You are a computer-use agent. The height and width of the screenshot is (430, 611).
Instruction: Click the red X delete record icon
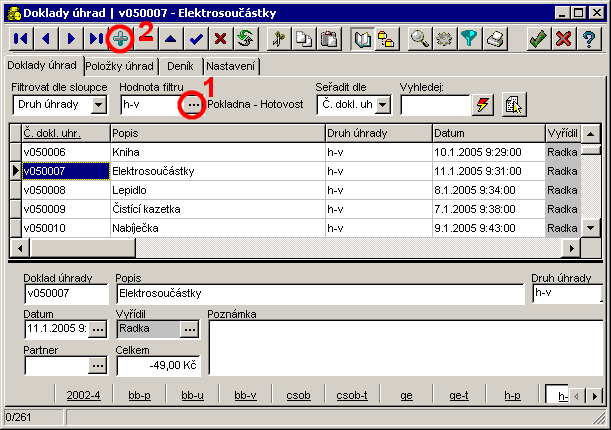(x=220, y=39)
